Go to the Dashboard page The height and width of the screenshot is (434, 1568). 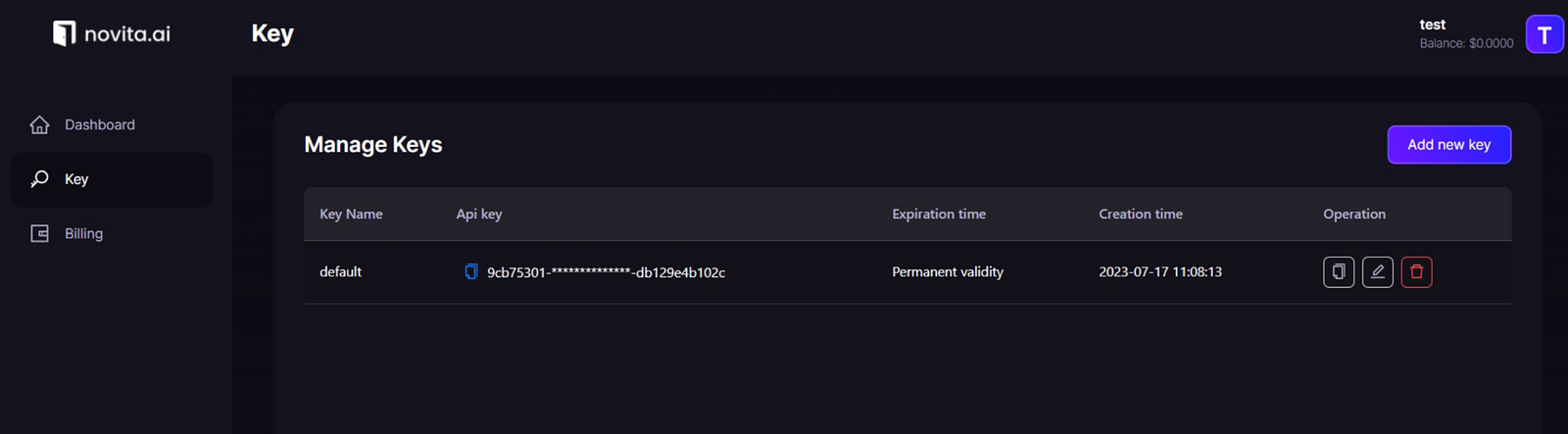coord(100,124)
